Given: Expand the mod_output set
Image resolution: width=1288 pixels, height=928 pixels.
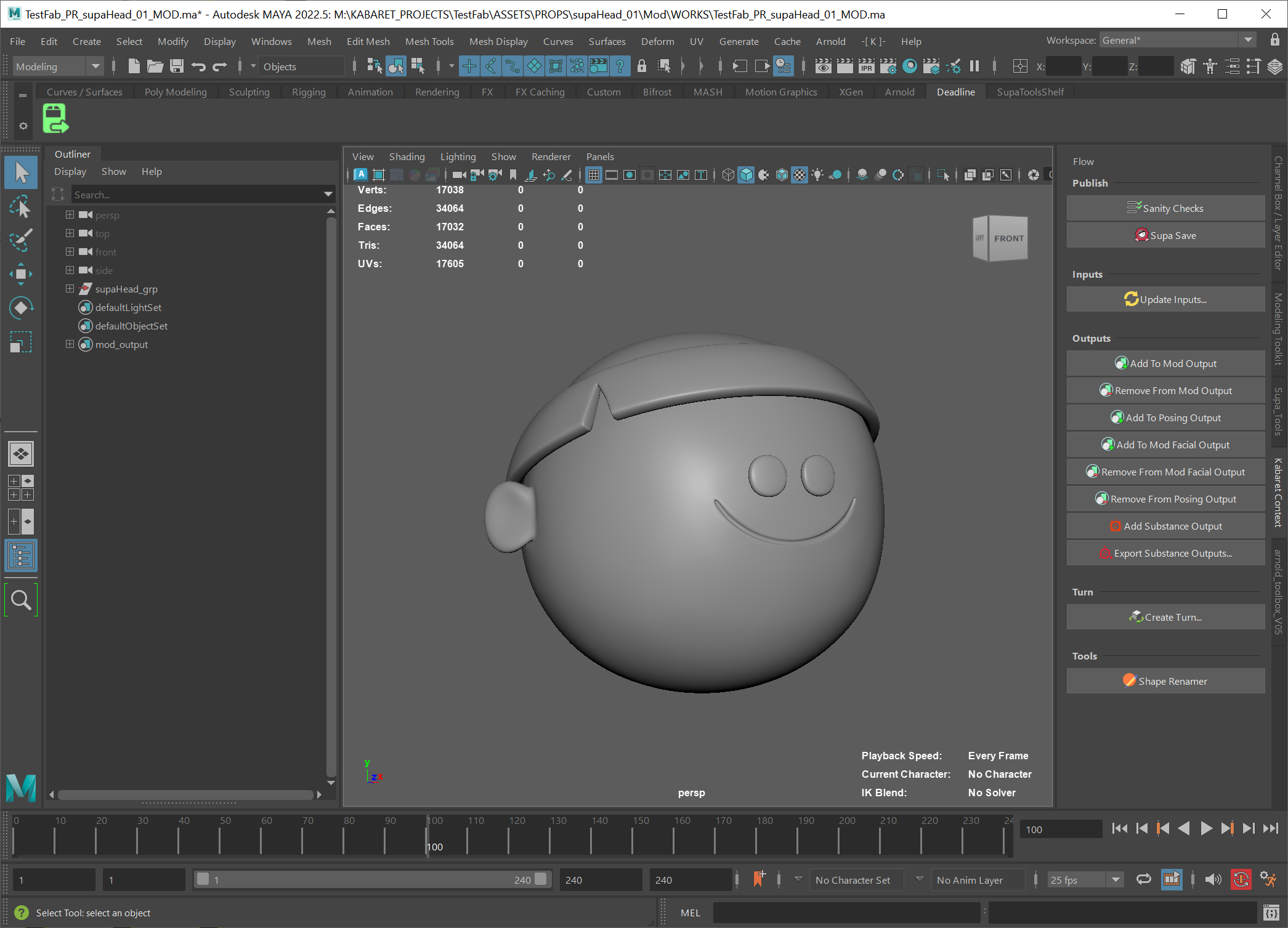Looking at the screenshot, I should point(70,344).
